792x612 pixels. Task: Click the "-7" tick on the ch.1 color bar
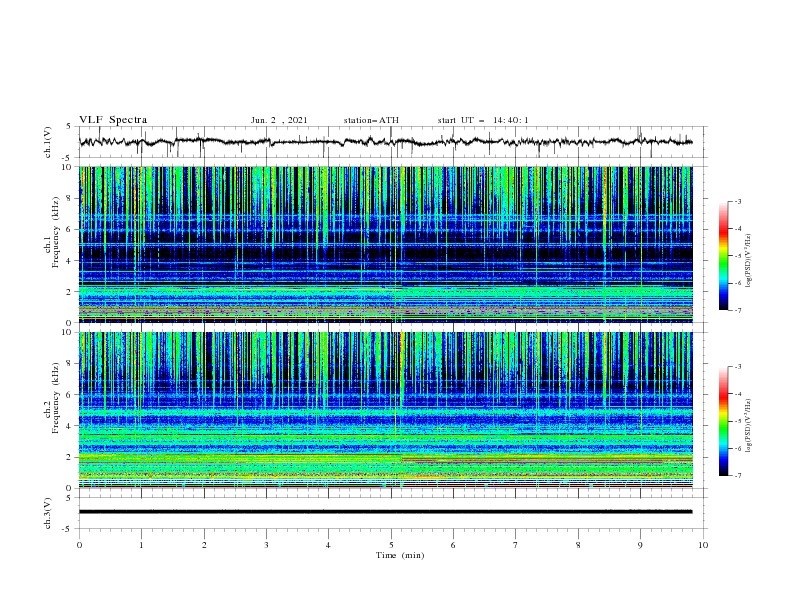click(737, 310)
